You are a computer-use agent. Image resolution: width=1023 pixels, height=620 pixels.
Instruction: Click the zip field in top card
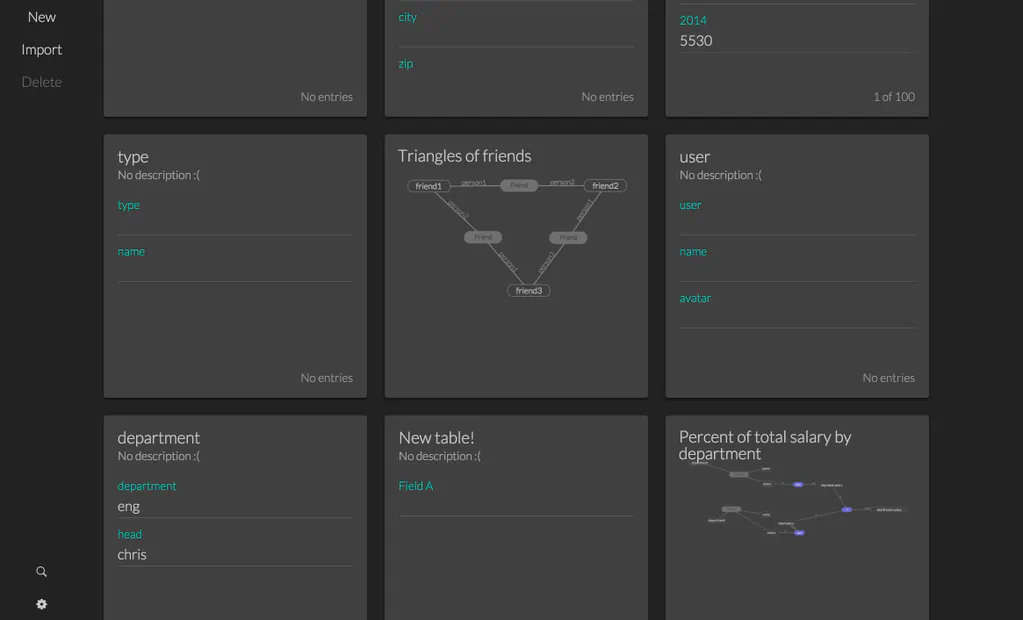coord(515,74)
